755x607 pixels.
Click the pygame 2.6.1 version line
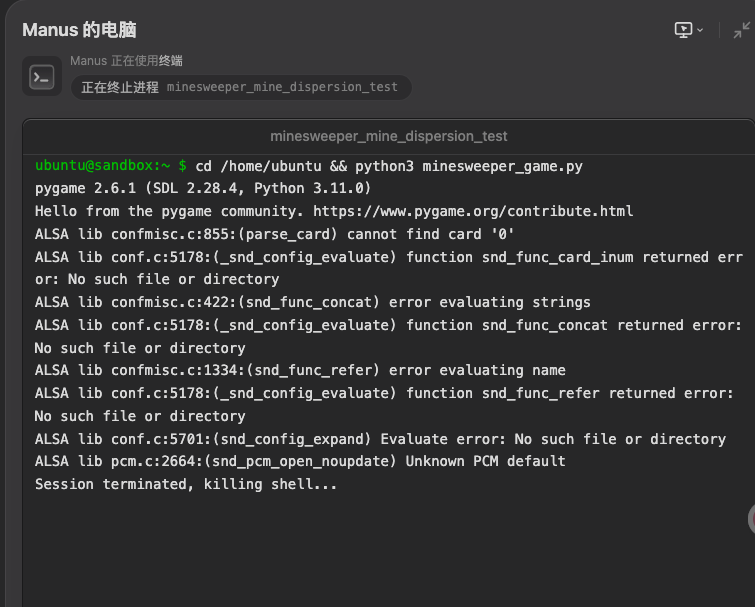(203, 188)
